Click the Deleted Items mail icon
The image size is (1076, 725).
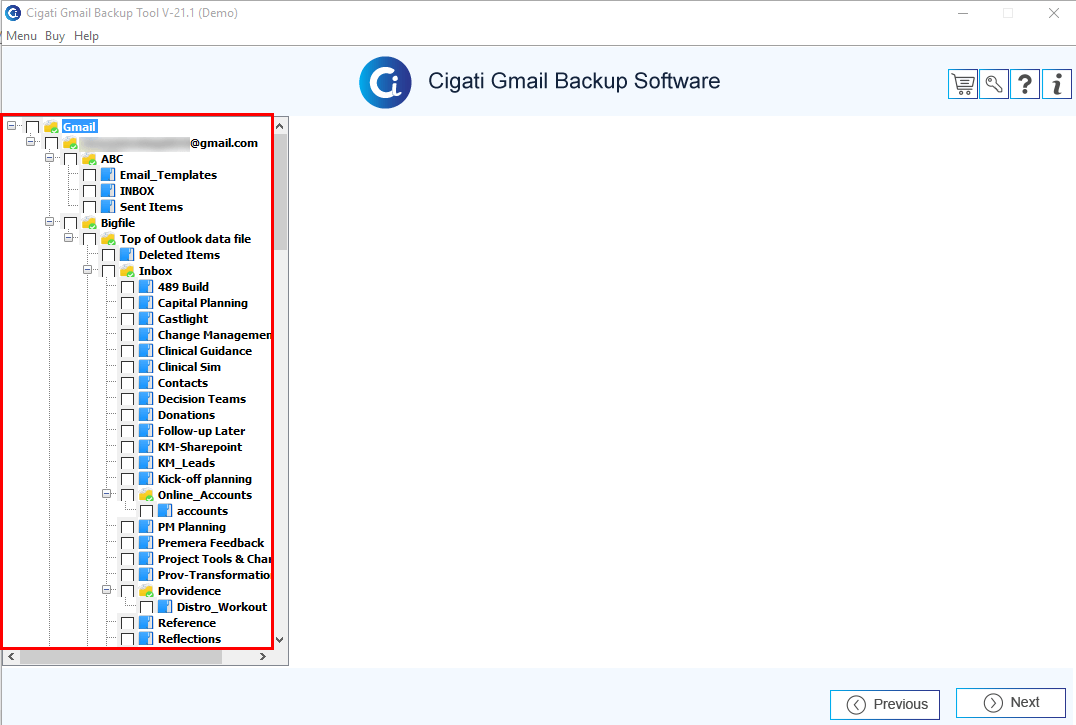click(127, 255)
